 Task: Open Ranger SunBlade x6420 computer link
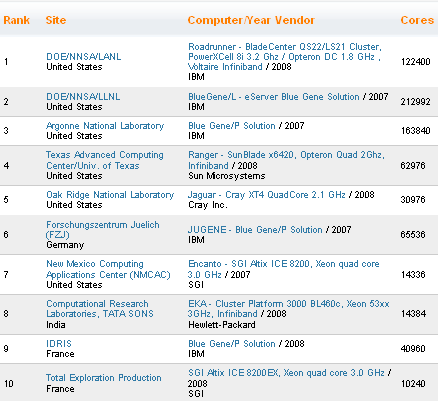pos(286,160)
